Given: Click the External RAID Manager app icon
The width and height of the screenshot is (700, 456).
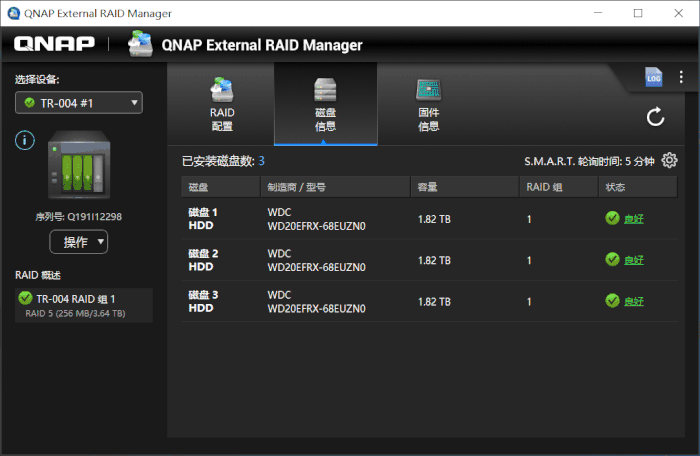Looking at the screenshot, I should 140,43.
